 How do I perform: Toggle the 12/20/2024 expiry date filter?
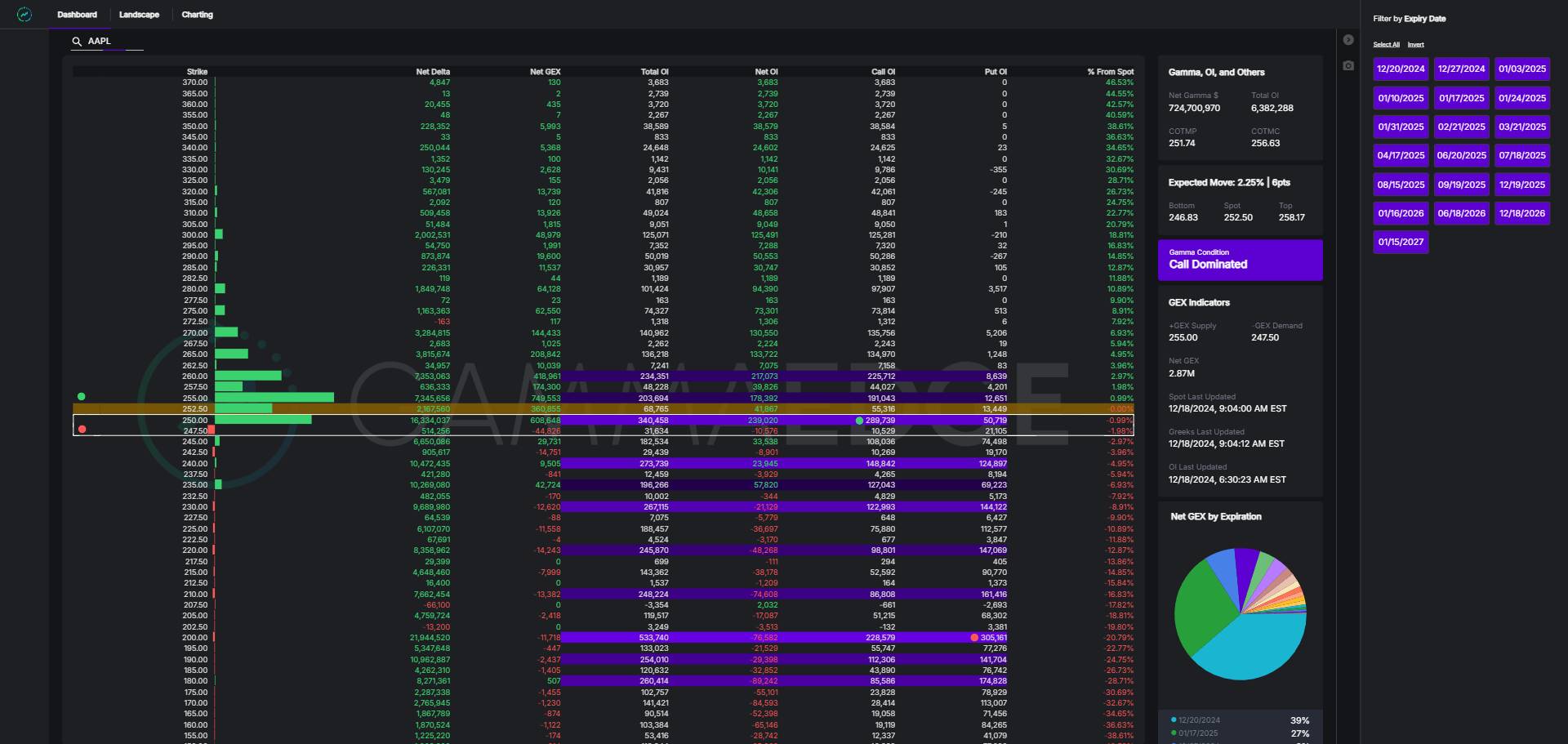point(1401,69)
